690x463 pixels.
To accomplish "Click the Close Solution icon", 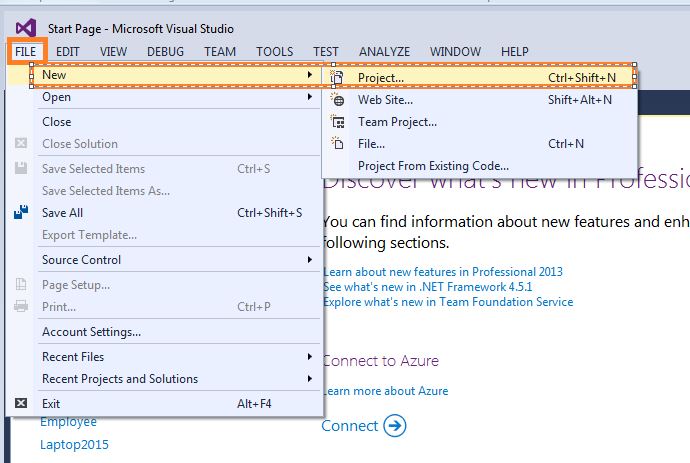I will pyautogui.click(x=21, y=143).
